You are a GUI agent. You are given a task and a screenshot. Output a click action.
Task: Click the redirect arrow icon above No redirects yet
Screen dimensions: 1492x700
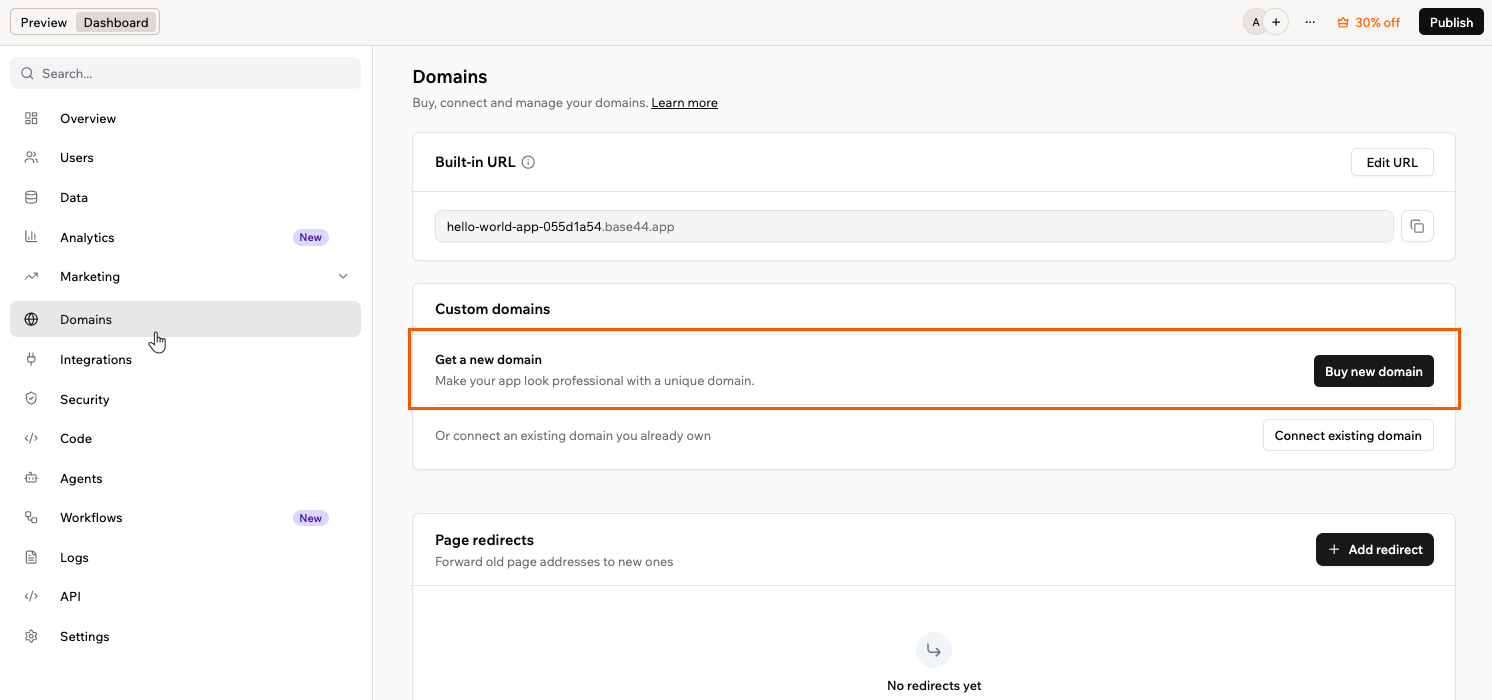tap(934, 650)
